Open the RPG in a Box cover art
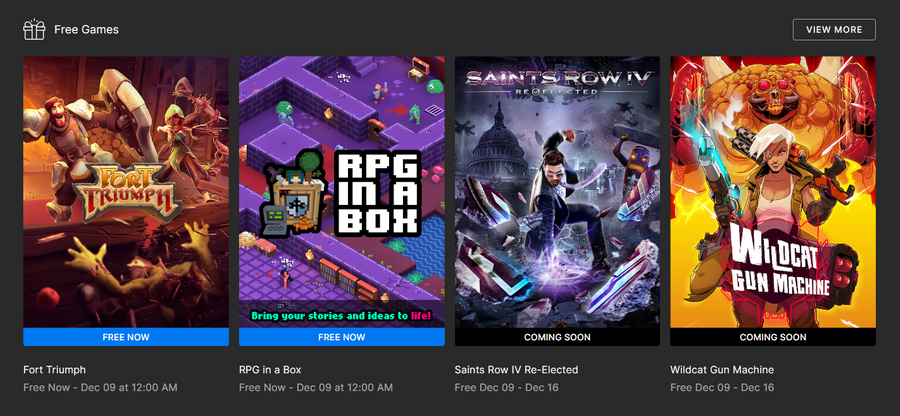900x416 pixels. (342, 192)
